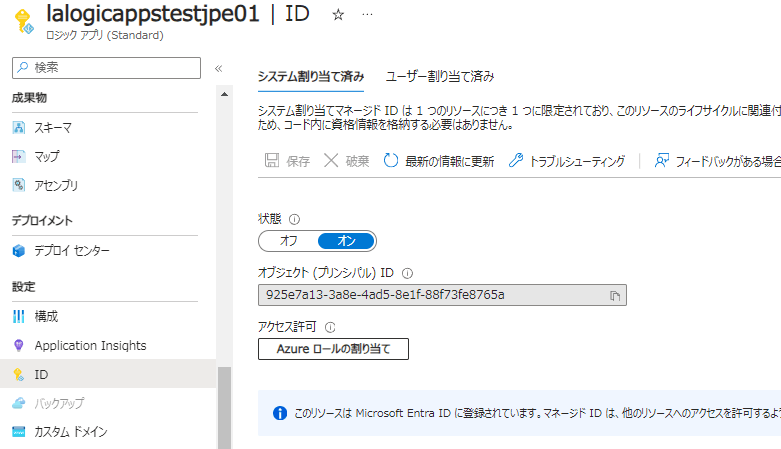Set status toggle to オフ
The image size is (781, 449).
(288, 241)
